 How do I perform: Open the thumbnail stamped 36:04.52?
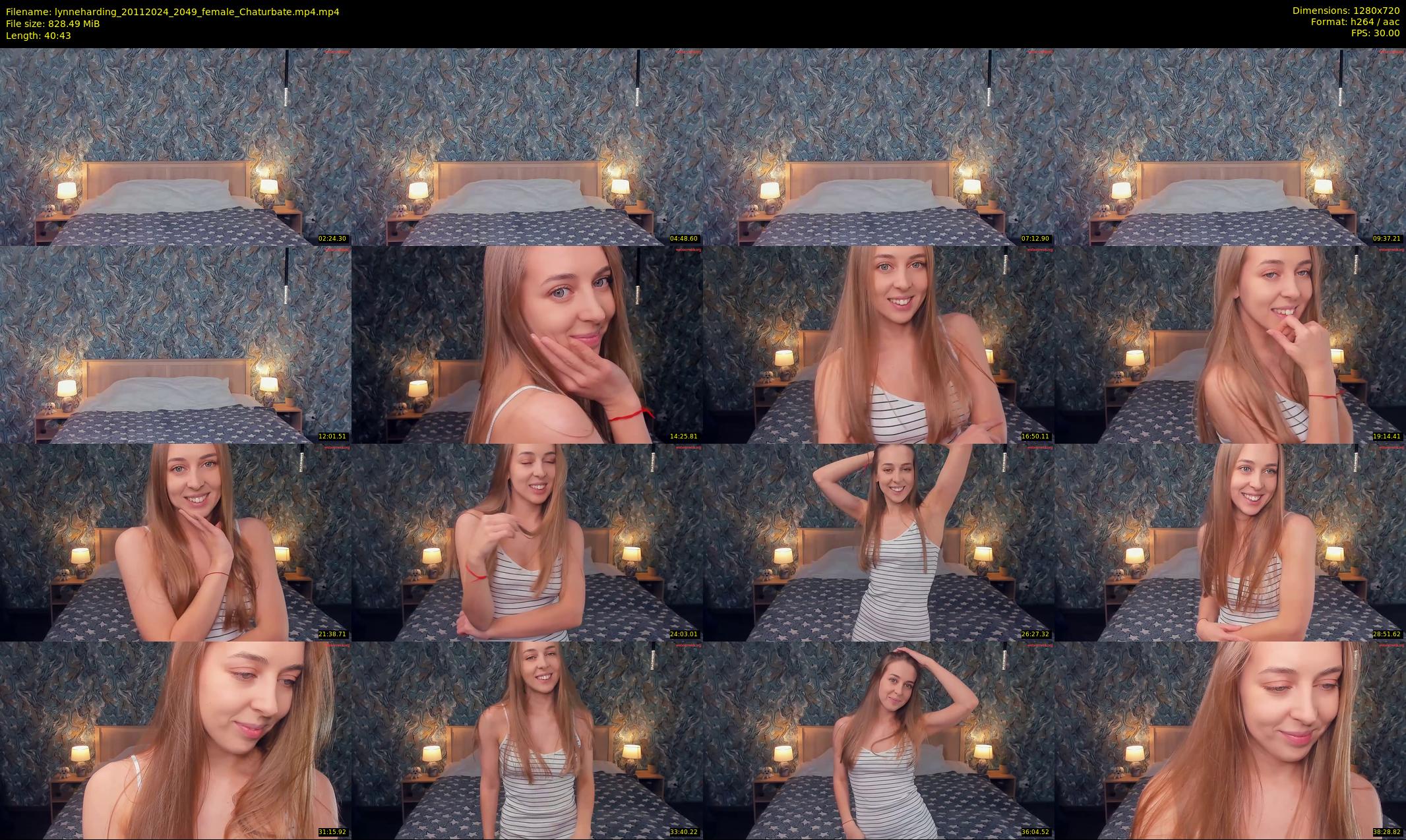[878, 740]
